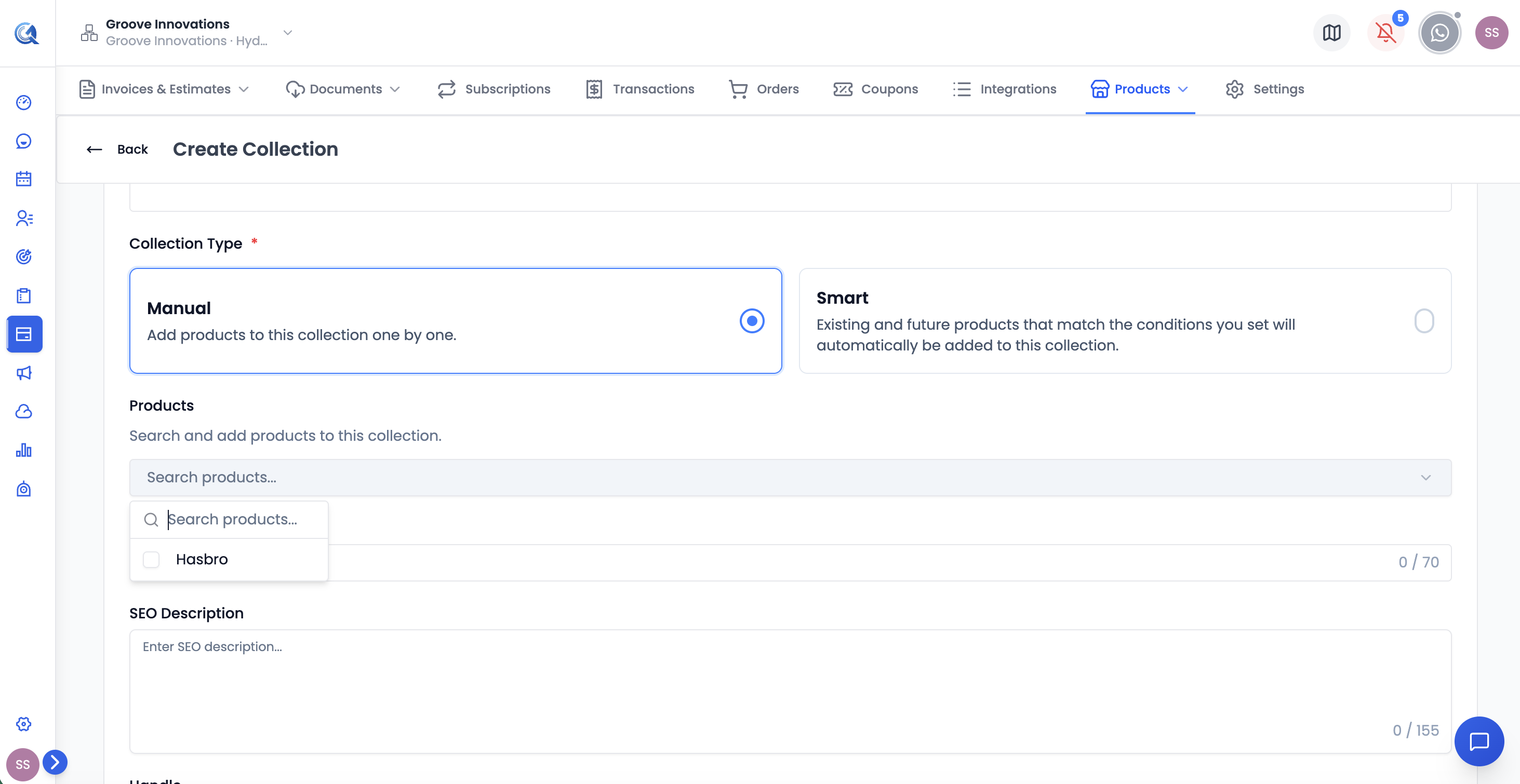Click the SS avatar at sidebar bottom
The width and height of the screenshot is (1520, 784).
[22, 765]
